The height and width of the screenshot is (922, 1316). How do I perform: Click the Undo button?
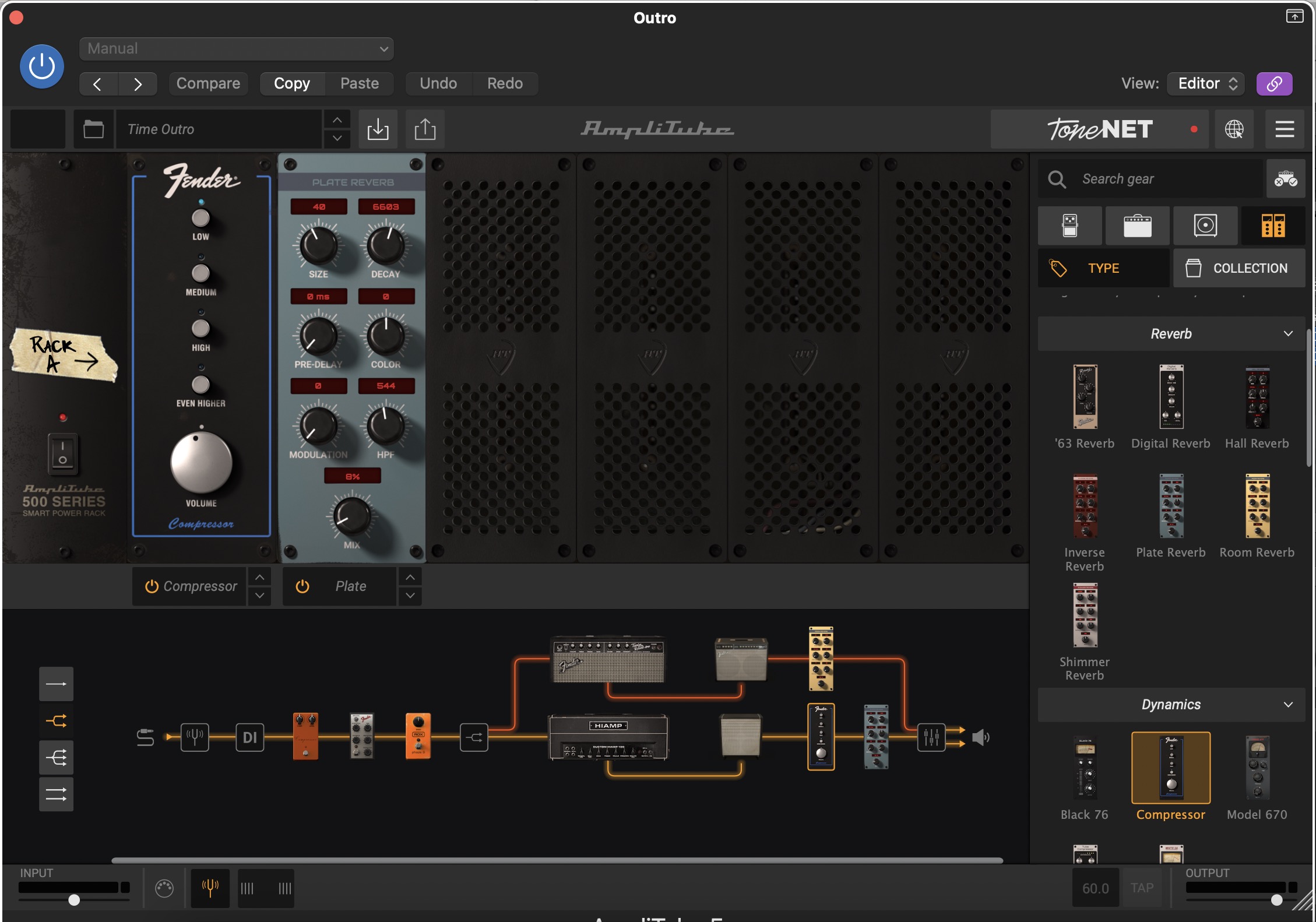[438, 84]
